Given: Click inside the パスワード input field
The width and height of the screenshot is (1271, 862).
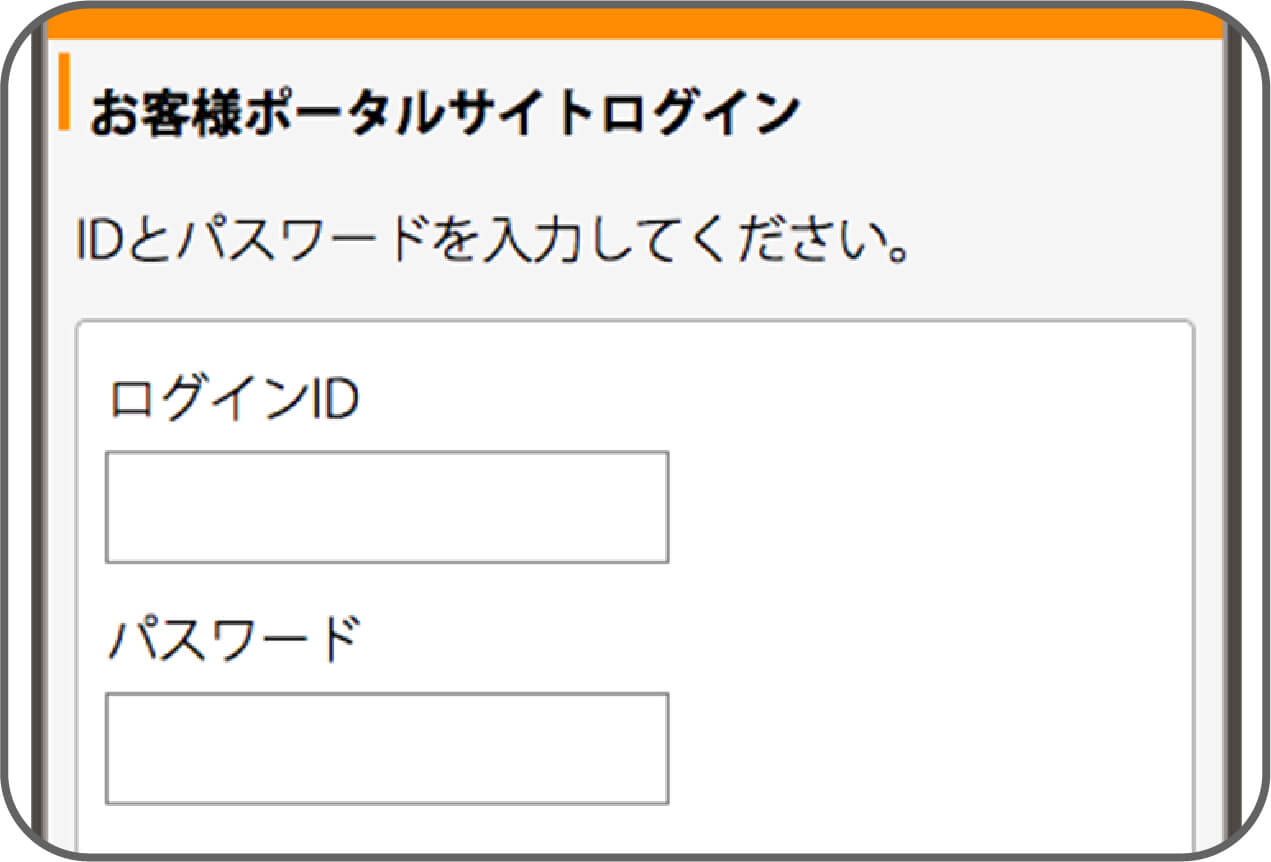Looking at the screenshot, I should coord(385,748).
